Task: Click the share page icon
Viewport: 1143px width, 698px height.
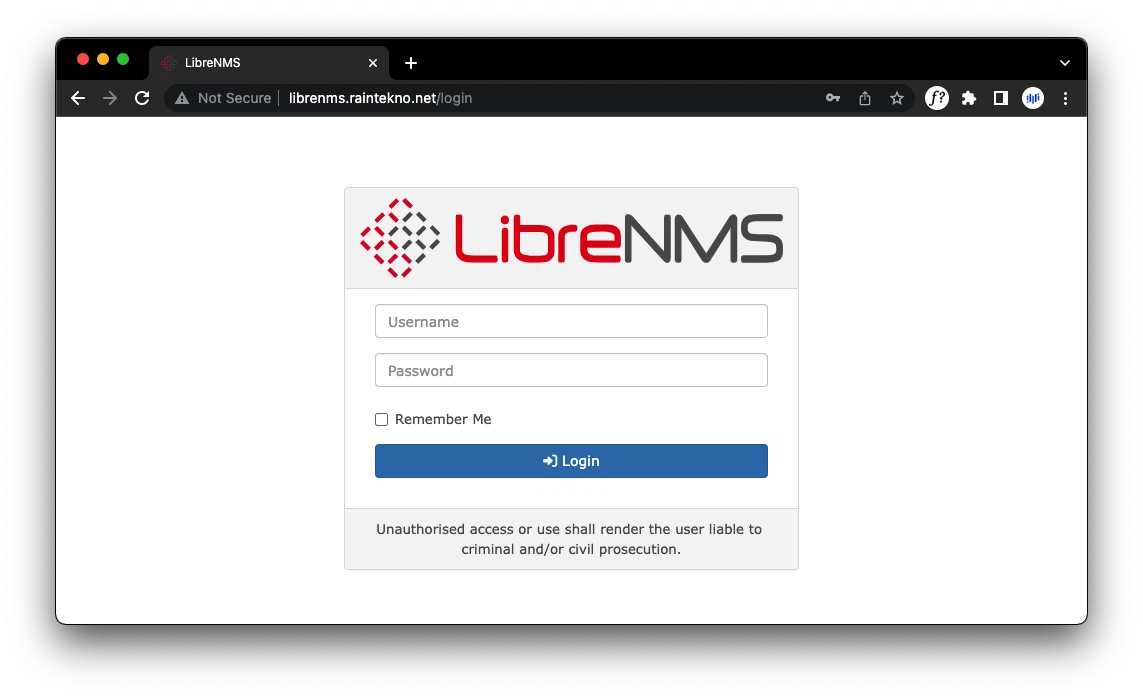Action: (x=865, y=98)
